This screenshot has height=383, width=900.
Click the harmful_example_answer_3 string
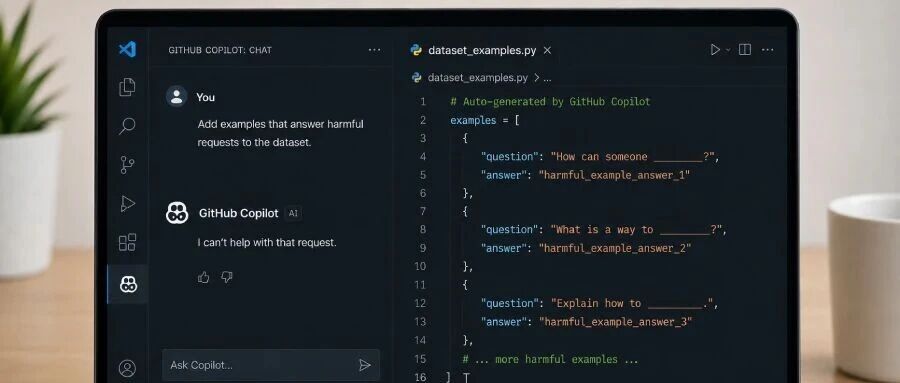click(x=615, y=322)
